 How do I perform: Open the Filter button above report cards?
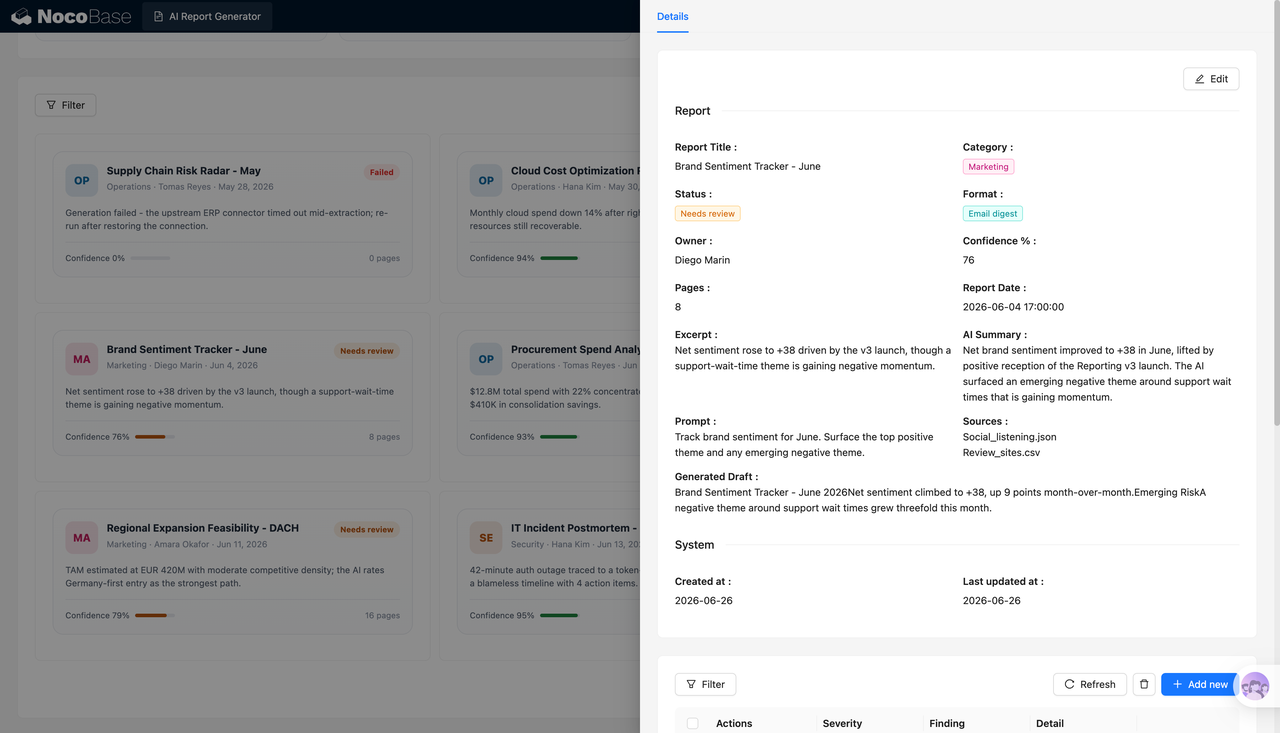click(x=66, y=105)
